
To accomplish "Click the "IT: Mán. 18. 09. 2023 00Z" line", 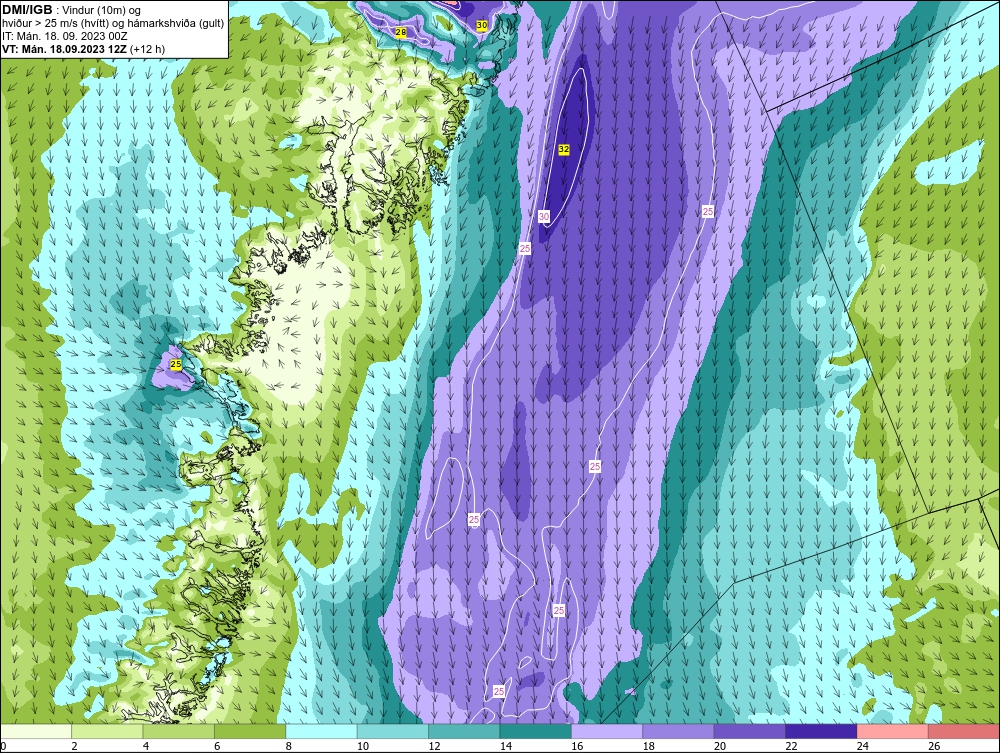I will coord(64,36).
